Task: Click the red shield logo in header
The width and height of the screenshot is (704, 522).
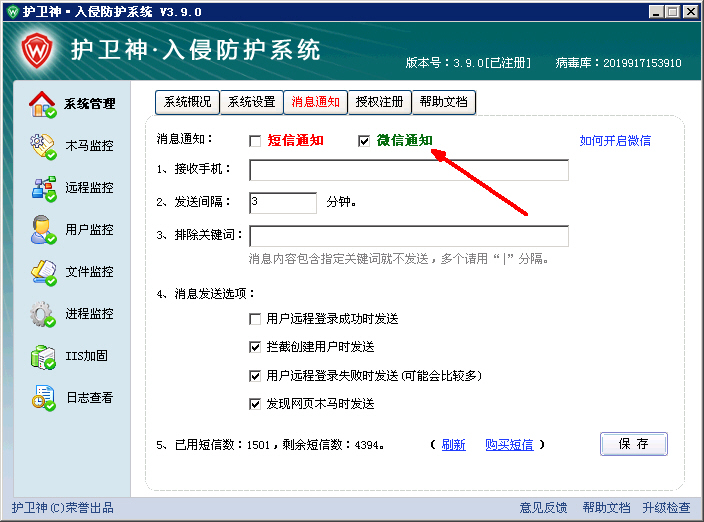Action: point(37,50)
